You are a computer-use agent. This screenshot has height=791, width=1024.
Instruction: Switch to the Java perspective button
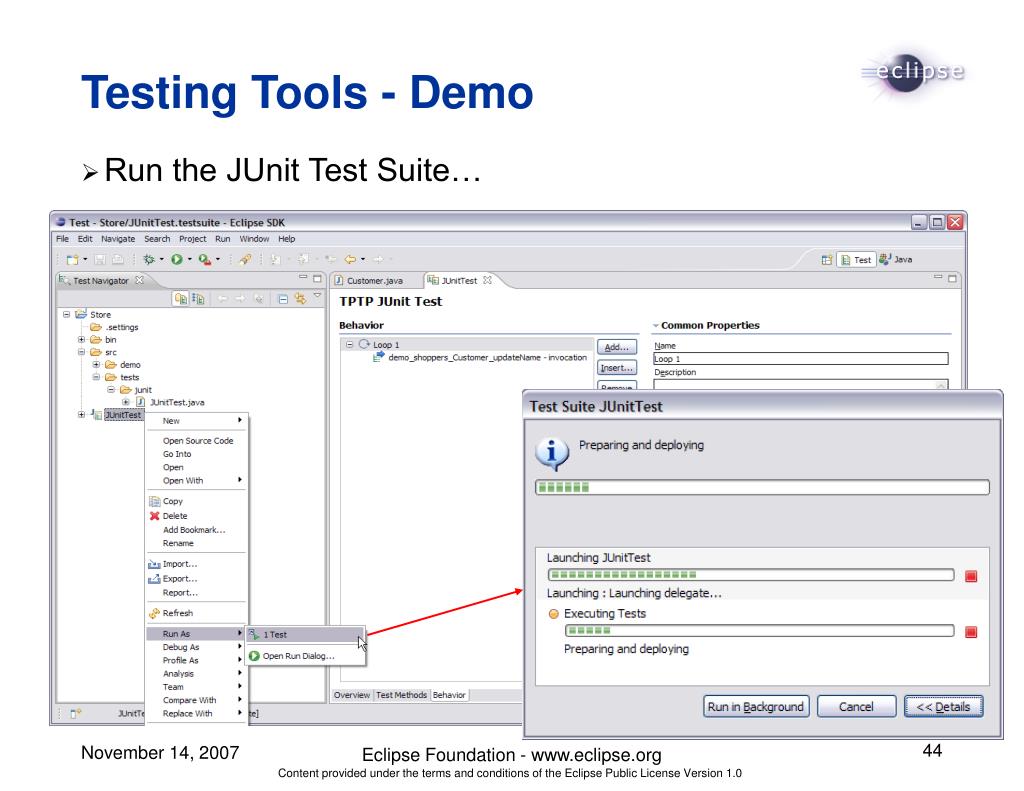895,259
